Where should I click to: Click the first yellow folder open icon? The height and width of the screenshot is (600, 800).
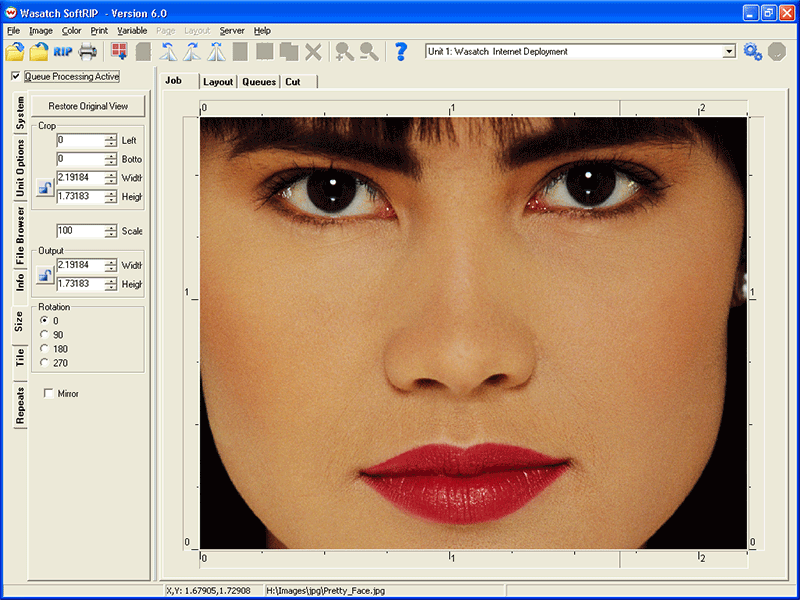(15, 51)
